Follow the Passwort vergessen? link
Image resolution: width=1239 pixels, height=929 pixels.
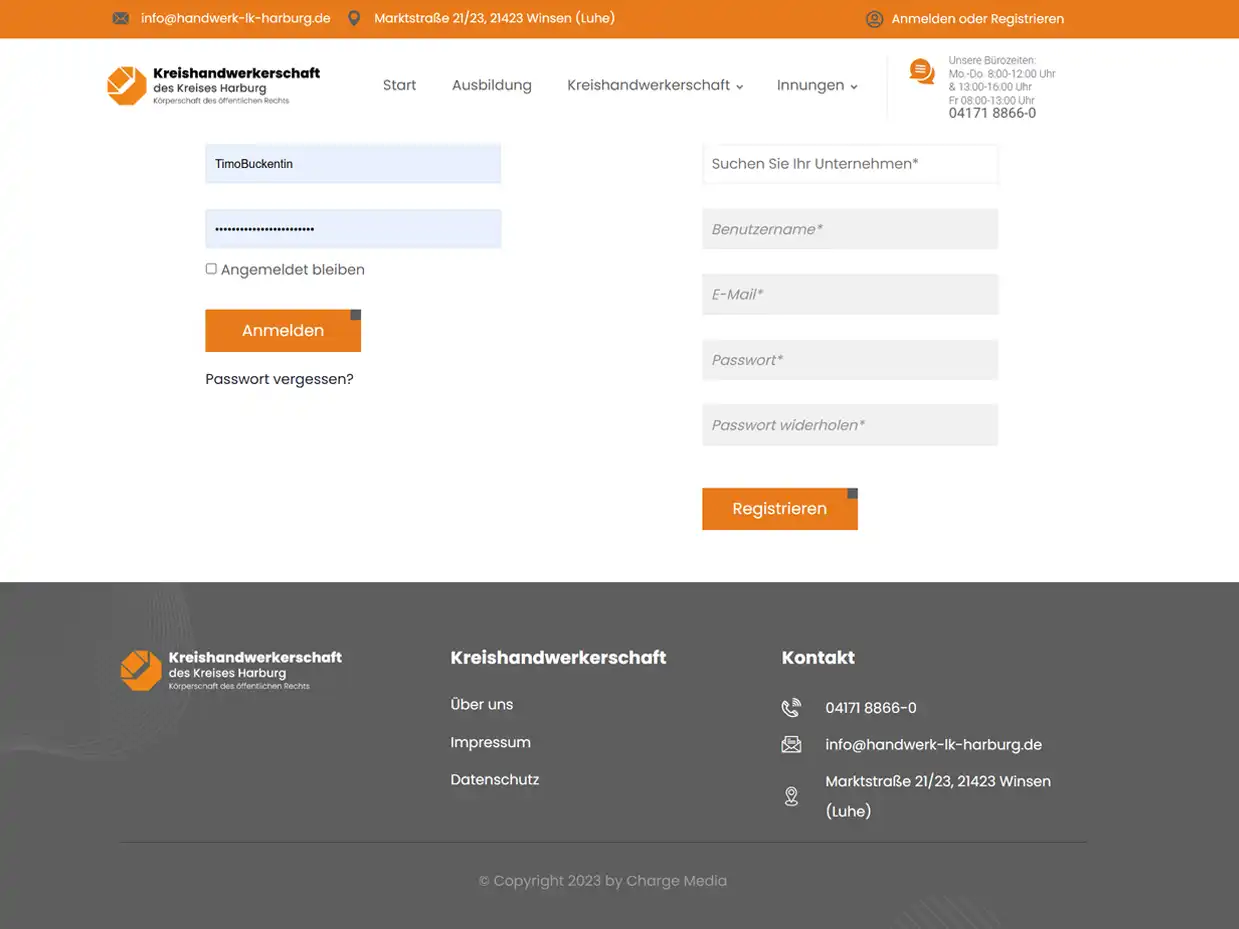click(279, 379)
